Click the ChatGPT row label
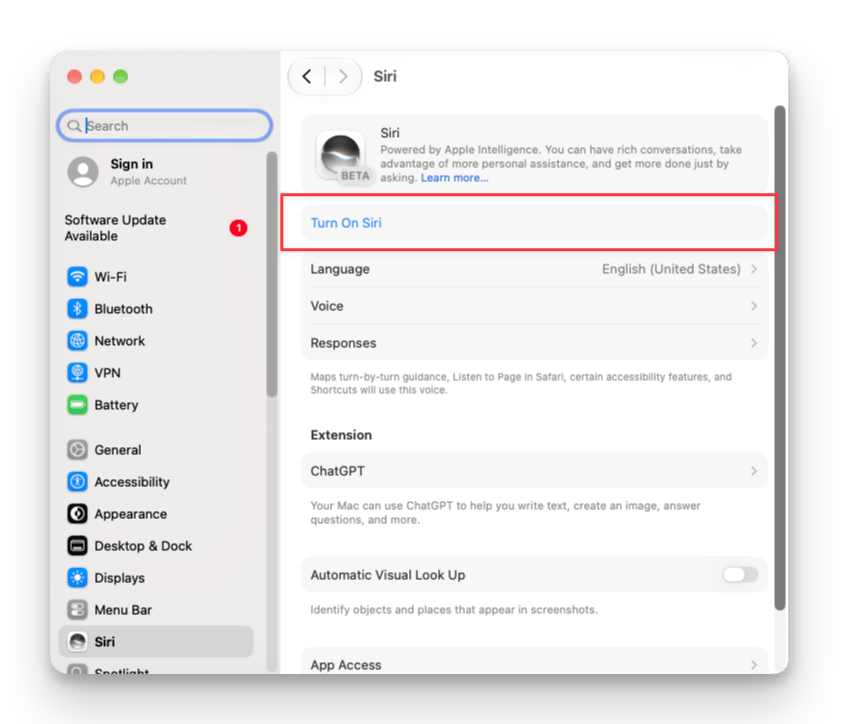Image resolution: width=841 pixels, height=724 pixels. pos(337,471)
